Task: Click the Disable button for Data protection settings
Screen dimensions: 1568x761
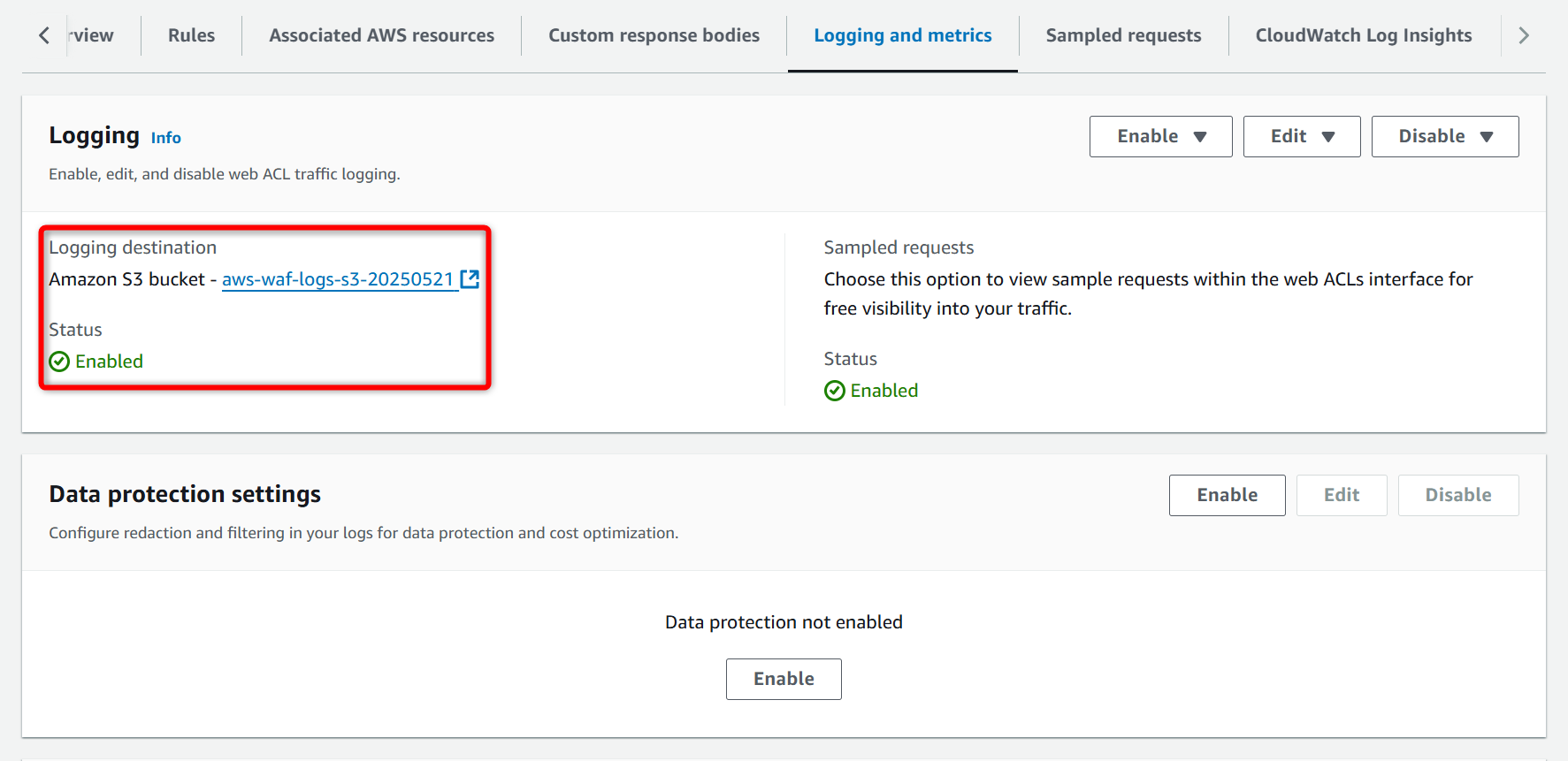Action: click(1457, 495)
